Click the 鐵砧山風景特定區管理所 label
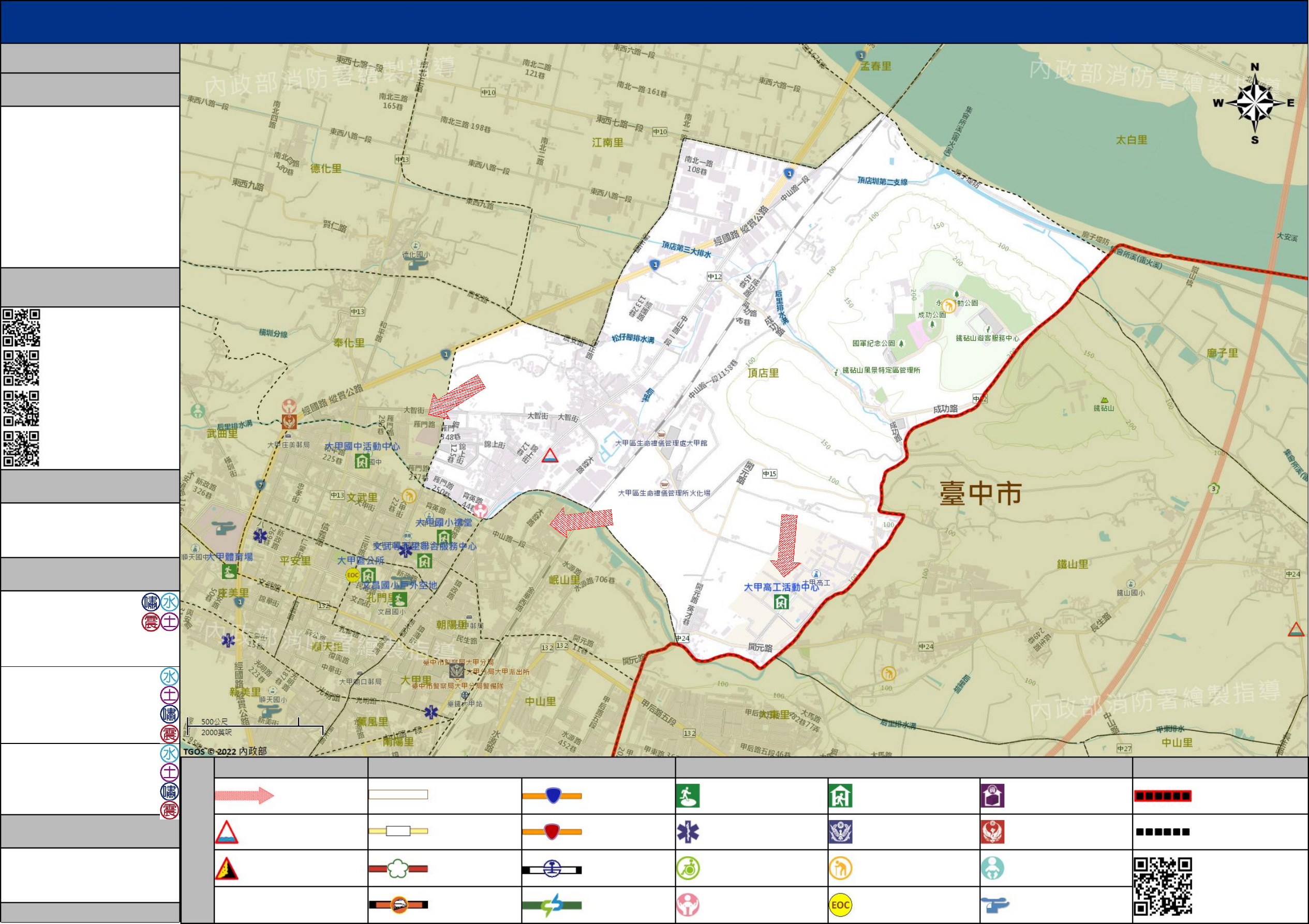Screen dimensions: 1309x924 tap(882, 370)
